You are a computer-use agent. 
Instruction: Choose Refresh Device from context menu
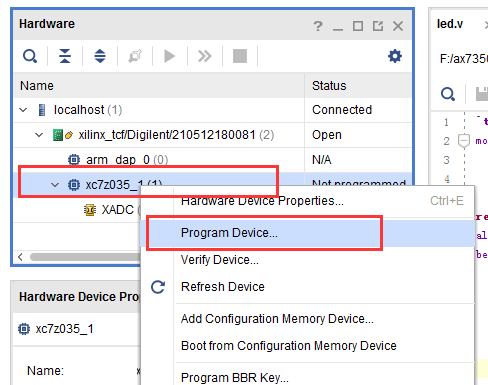pyautogui.click(x=308, y=287)
